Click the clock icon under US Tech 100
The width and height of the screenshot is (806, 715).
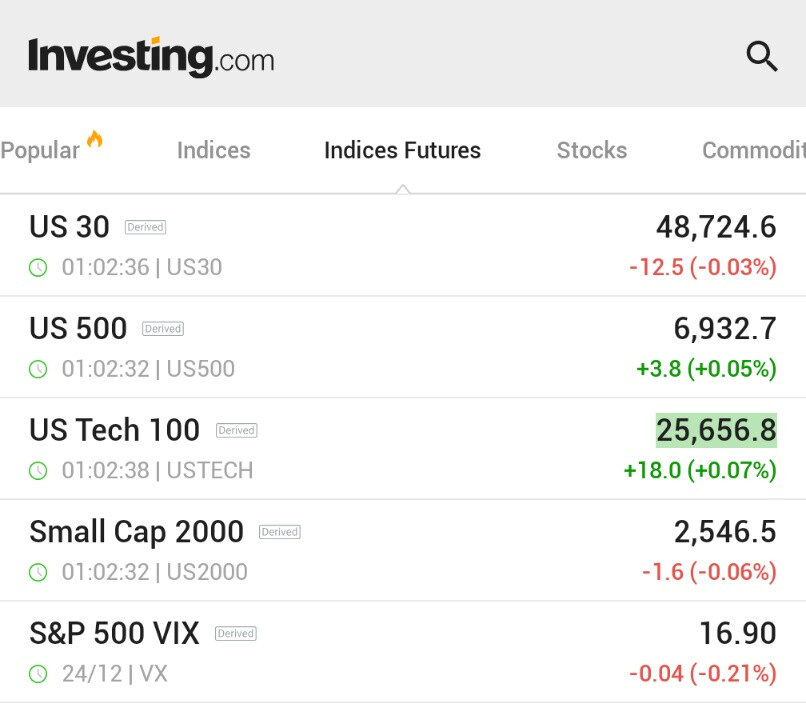(38, 470)
